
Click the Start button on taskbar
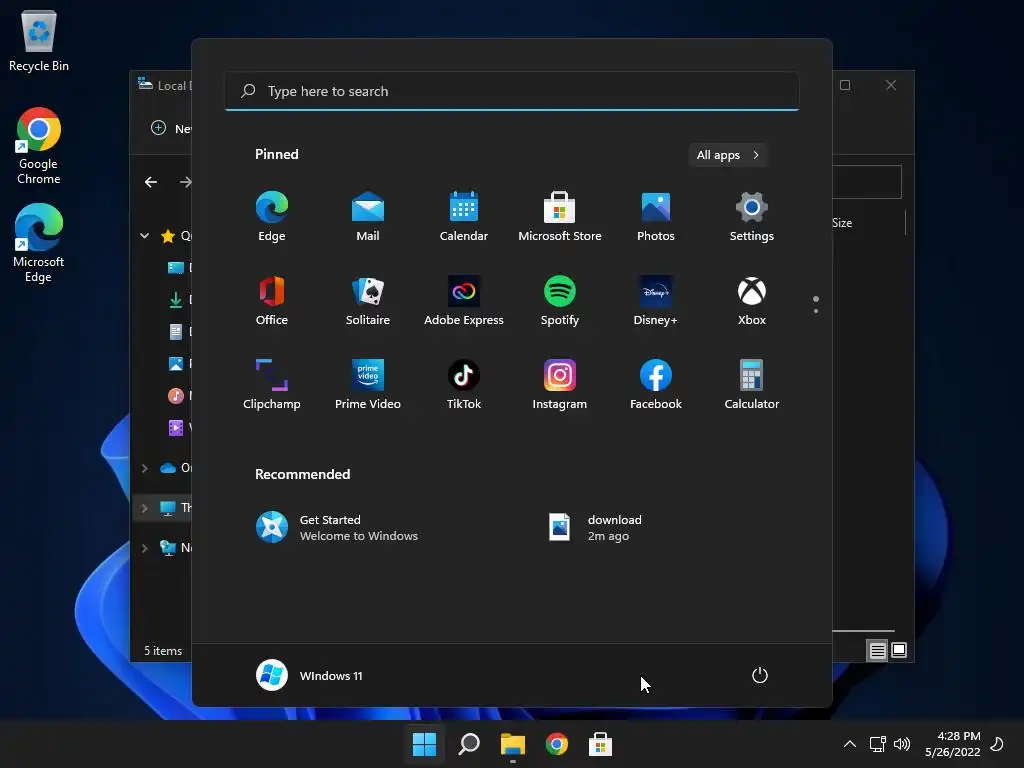click(x=424, y=744)
